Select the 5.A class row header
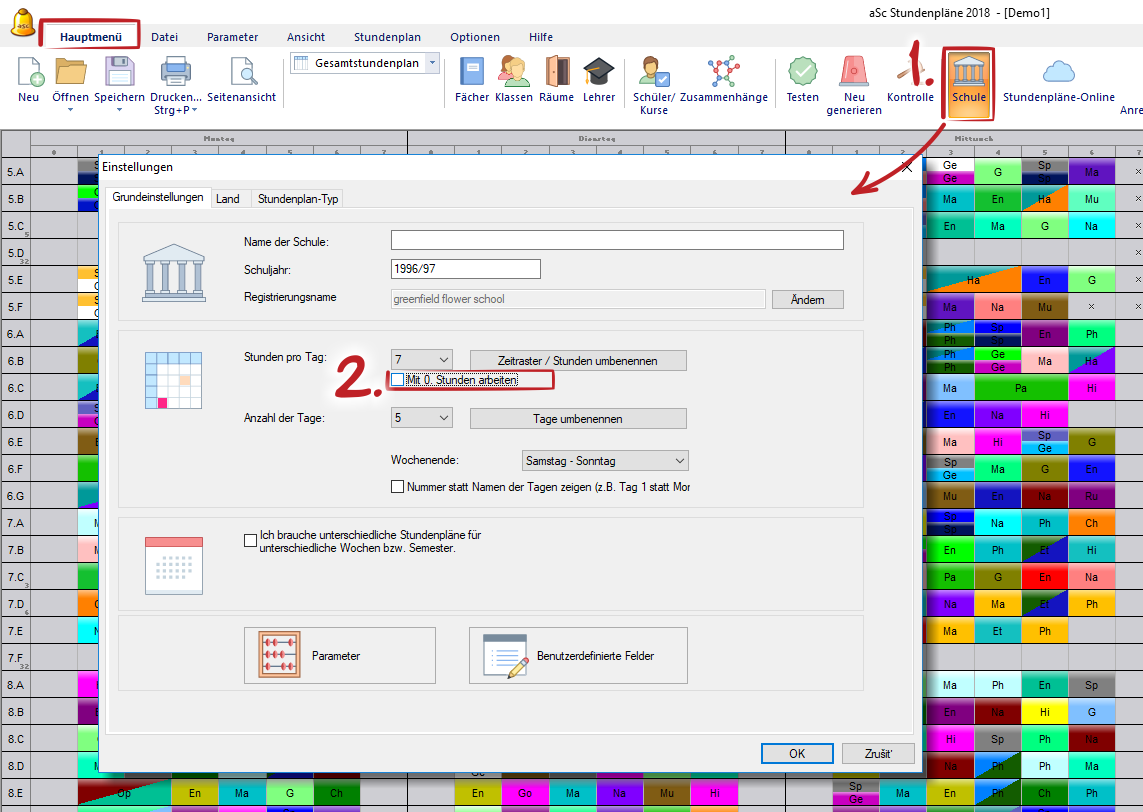 (16, 172)
